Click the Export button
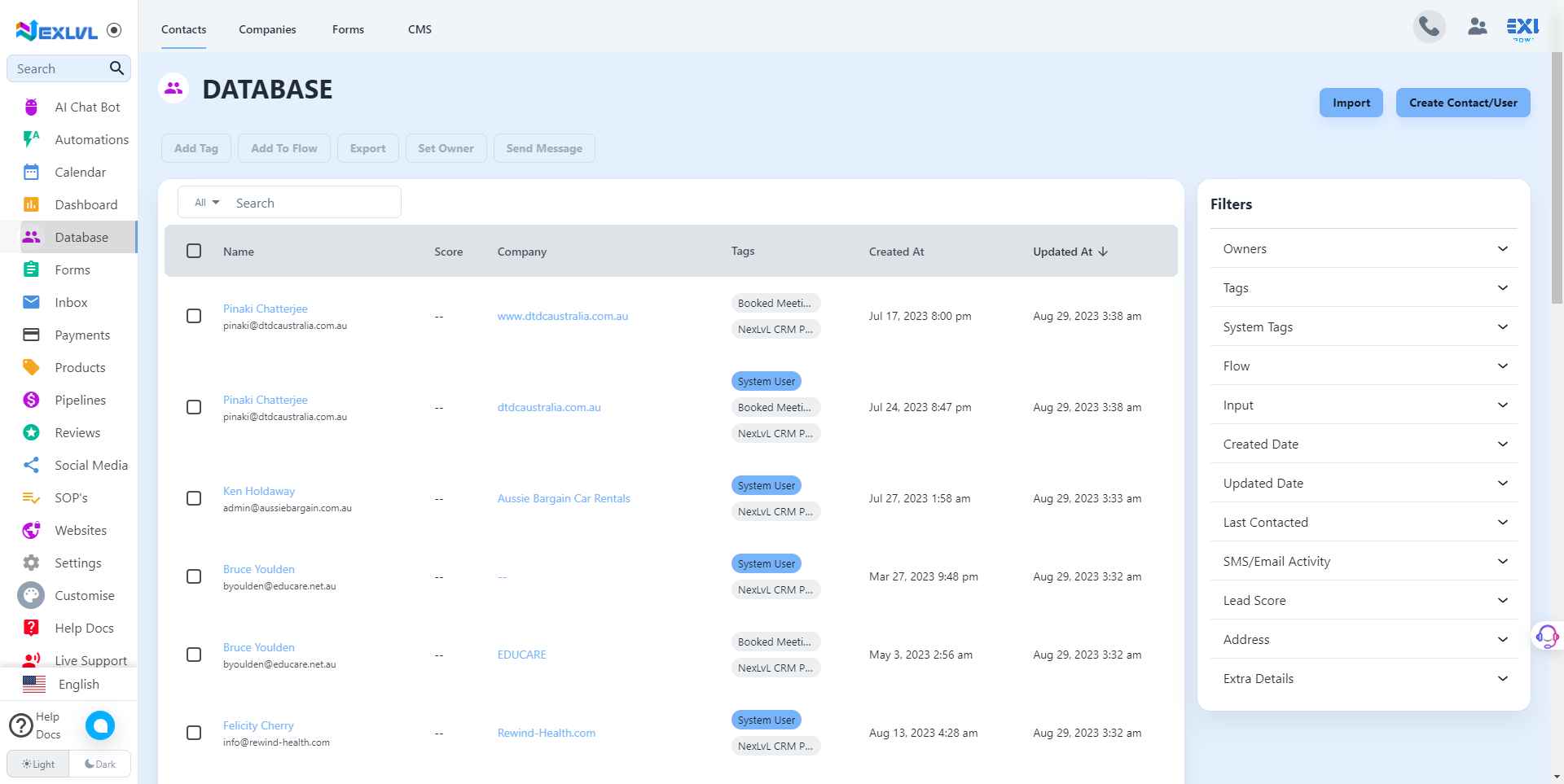 367,148
